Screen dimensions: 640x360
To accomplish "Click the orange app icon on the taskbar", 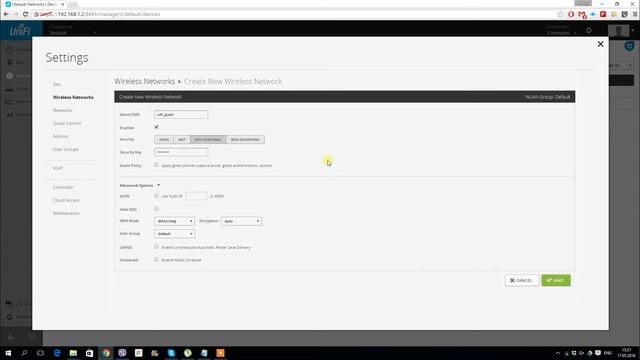I will 220,353.
